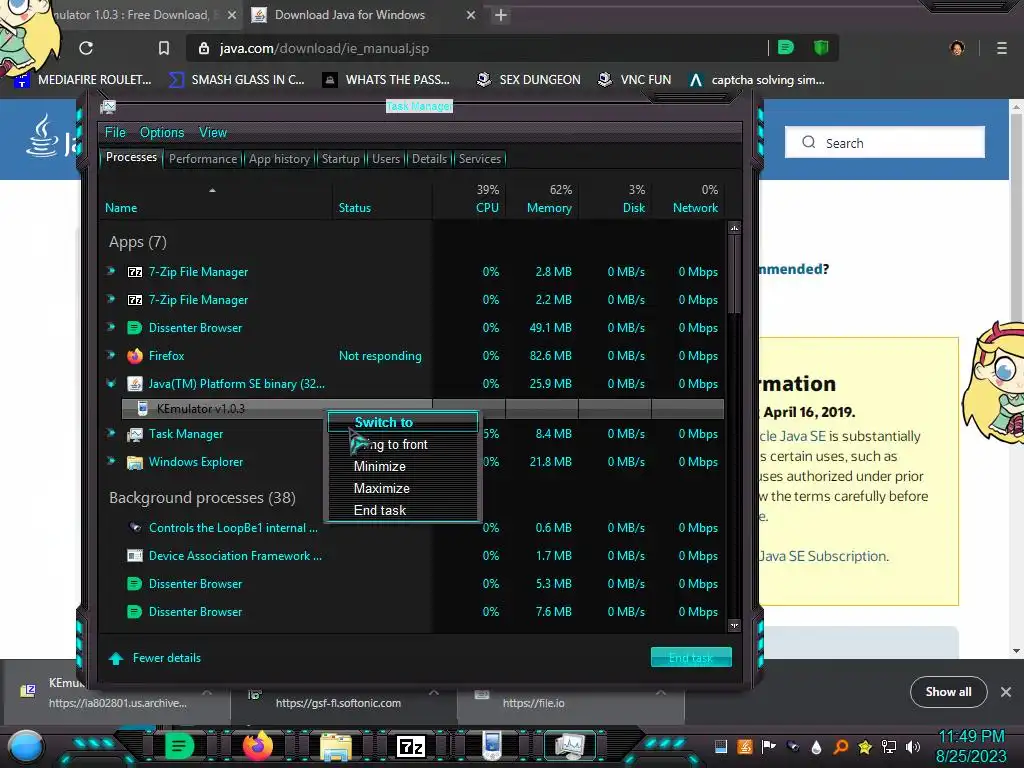The image size is (1024, 768).
Task: Bookmark the page using the bookmark icon
Action: (x=164, y=48)
